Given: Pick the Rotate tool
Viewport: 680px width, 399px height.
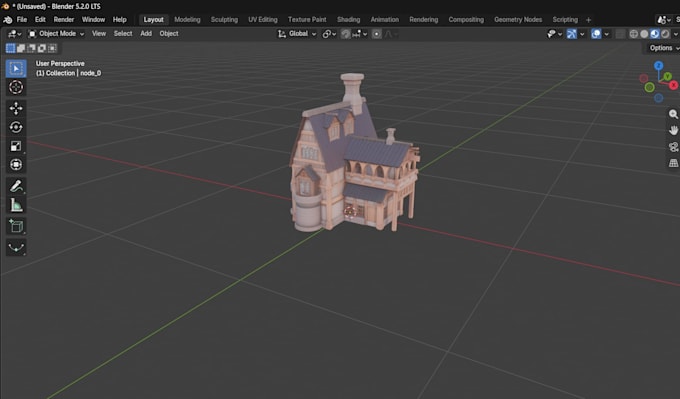Looking at the screenshot, I should click(16, 127).
